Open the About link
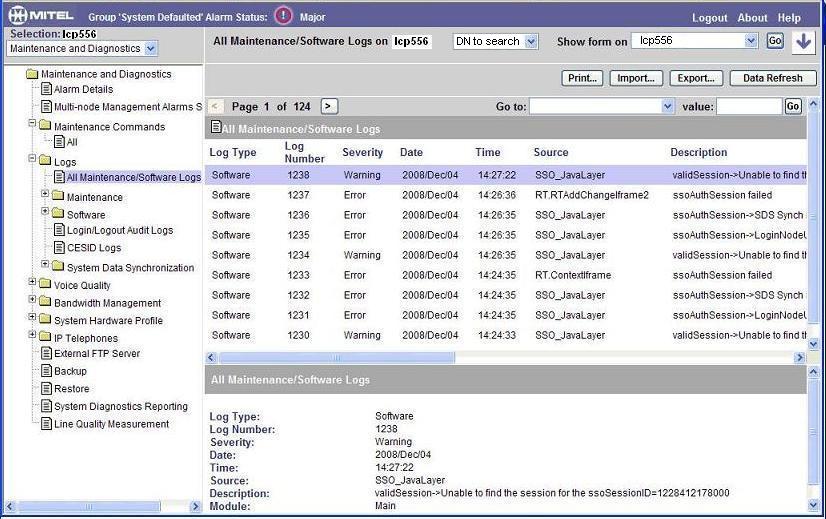The width and height of the screenshot is (826, 519). point(752,18)
